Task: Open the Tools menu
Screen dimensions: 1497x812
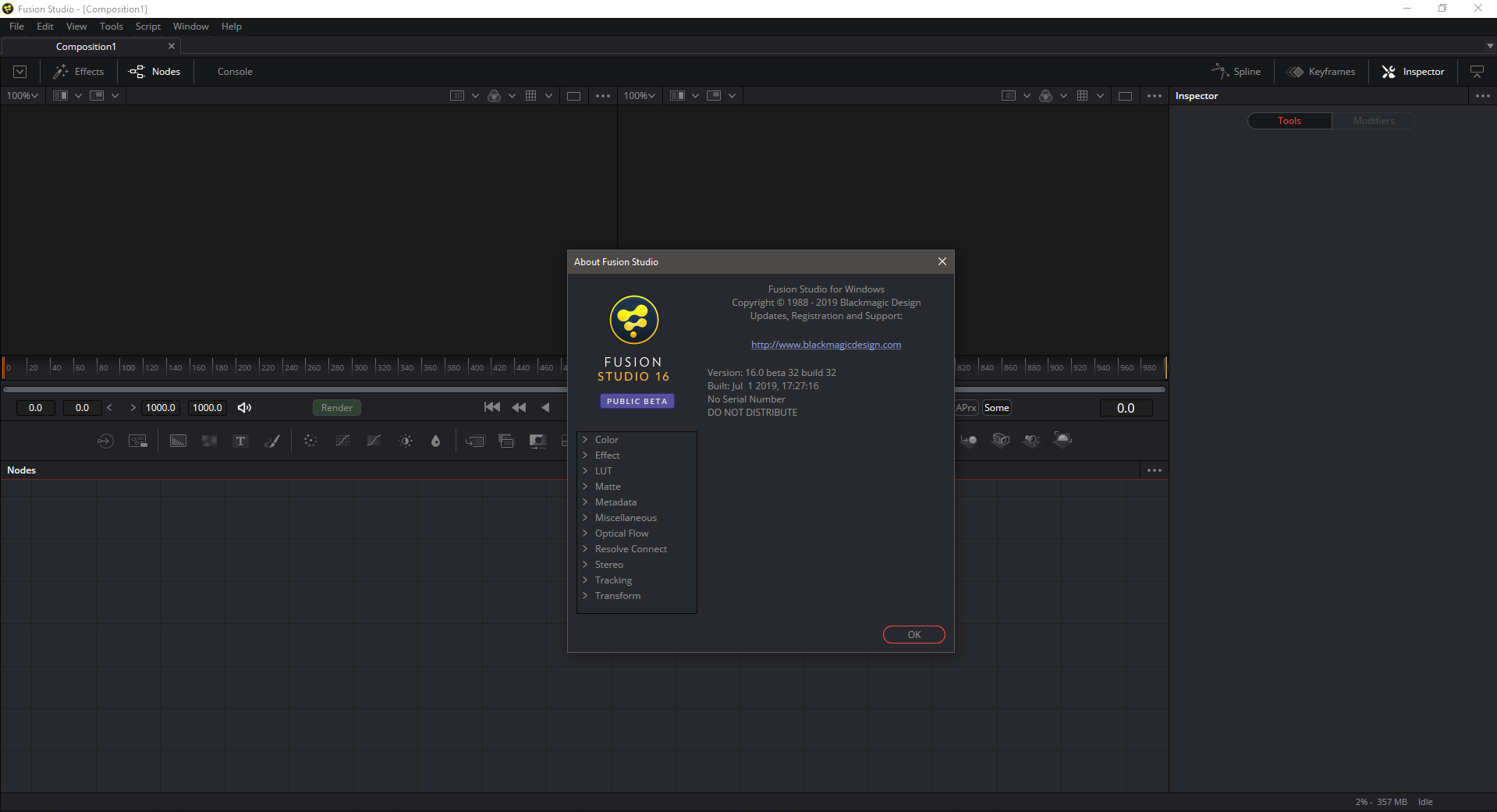Action: pyautogui.click(x=112, y=27)
